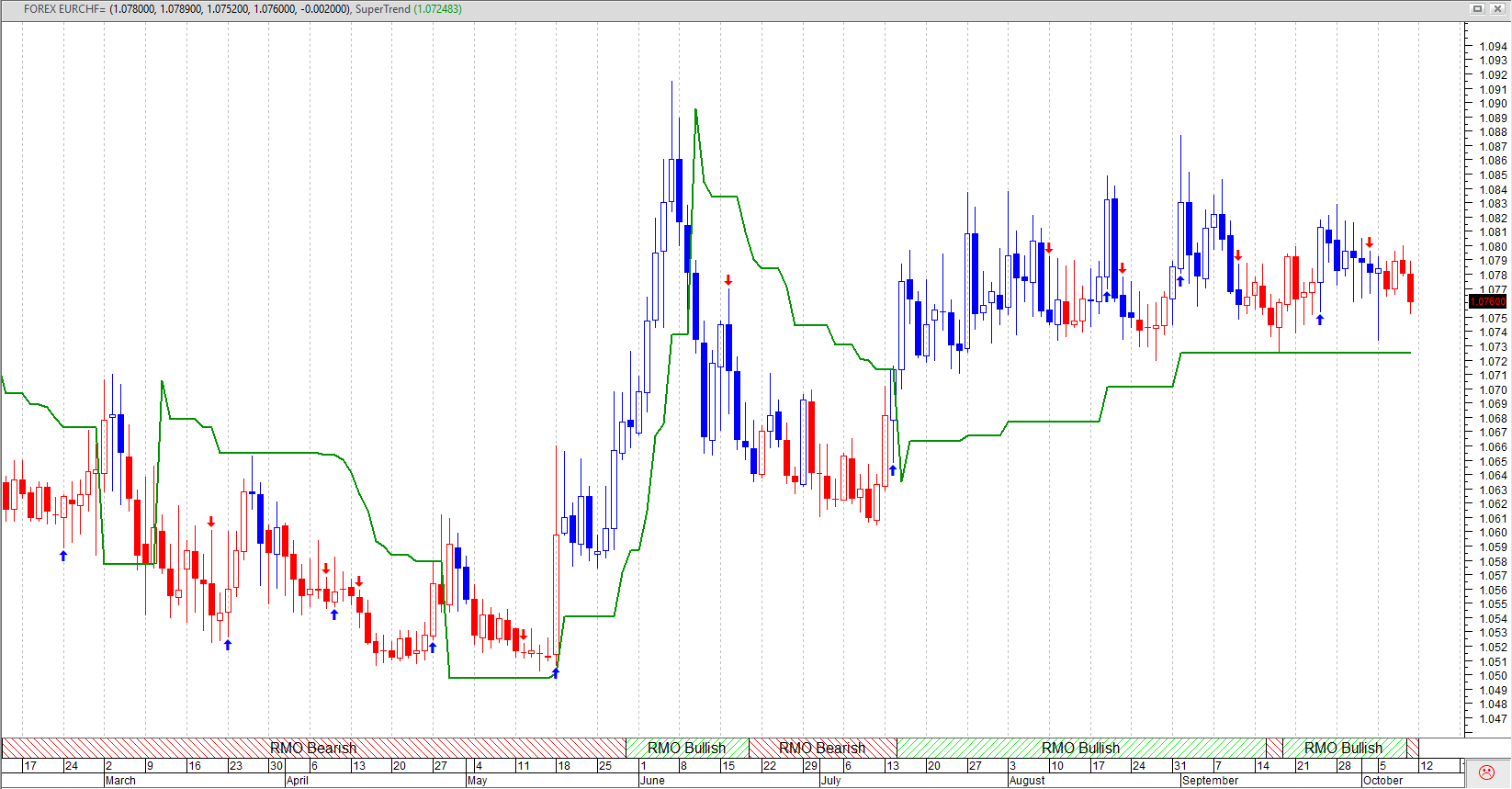Click the red sad-face expert icon
The image size is (1512, 789).
point(1486,772)
